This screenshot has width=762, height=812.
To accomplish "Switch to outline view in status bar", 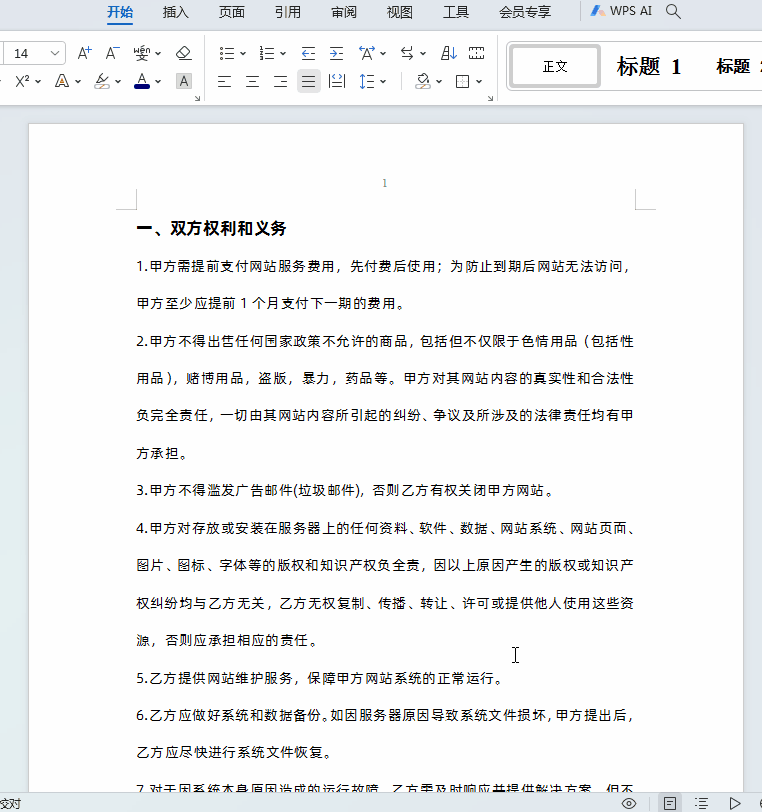I will pyautogui.click(x=702, y=803).
